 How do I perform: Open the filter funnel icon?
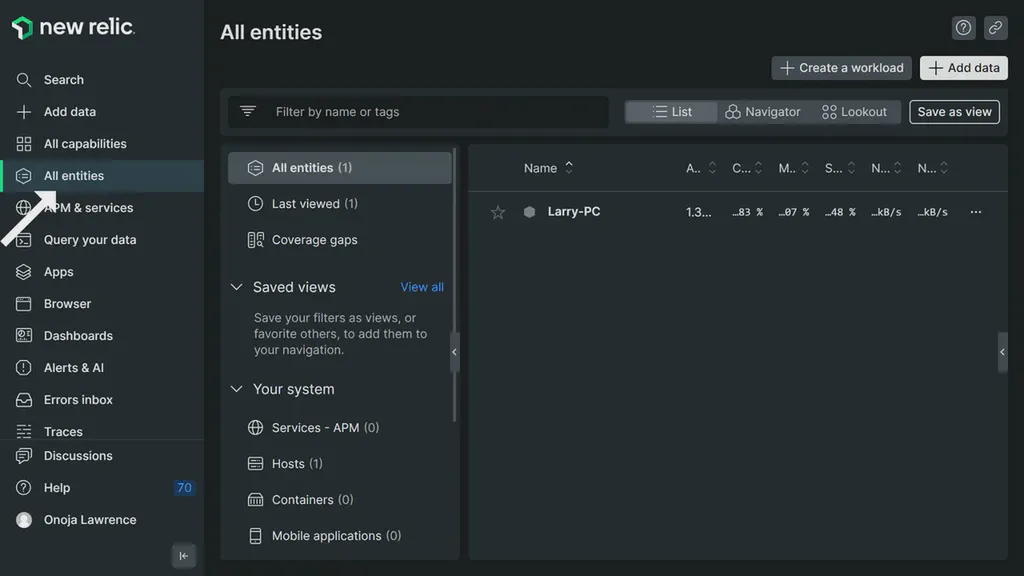click(x=247, y=111)
